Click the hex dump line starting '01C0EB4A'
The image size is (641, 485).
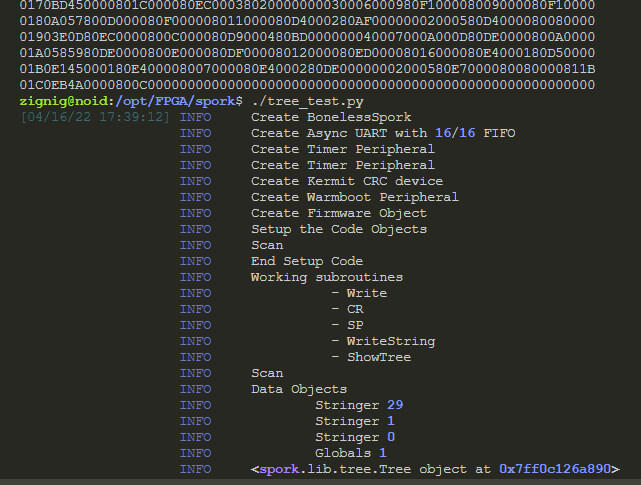coord(307,85)
